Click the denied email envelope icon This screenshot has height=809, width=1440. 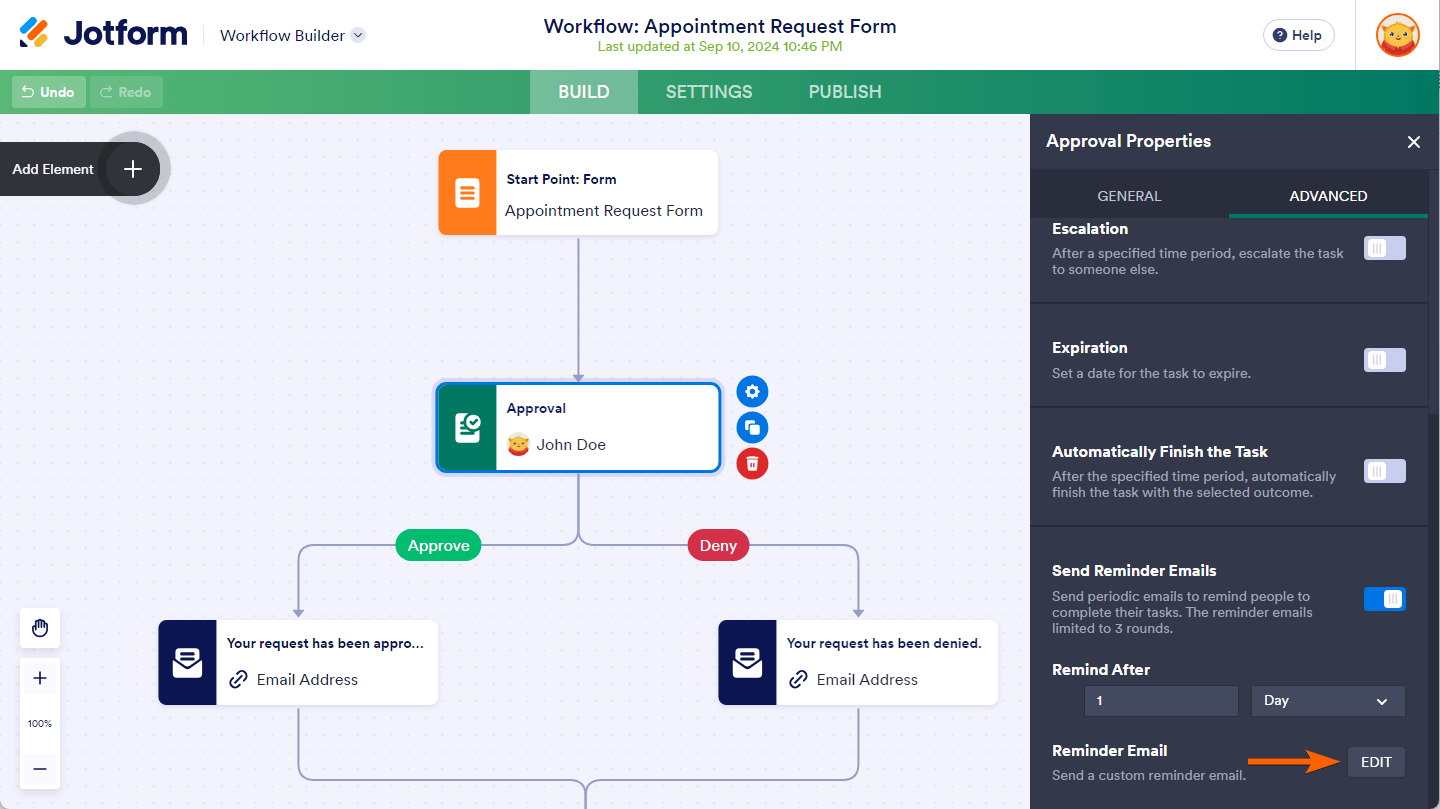tap(747, 662)
